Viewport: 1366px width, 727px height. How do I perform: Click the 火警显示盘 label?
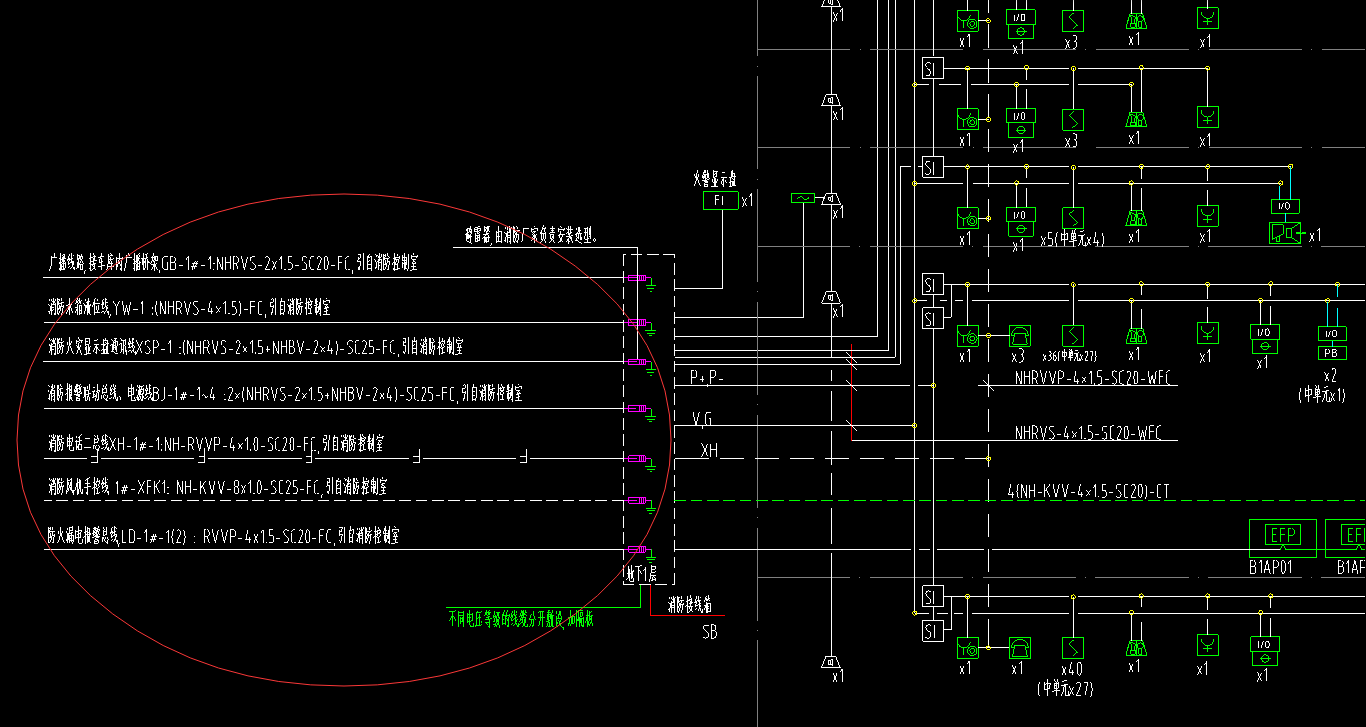[715, 179]
